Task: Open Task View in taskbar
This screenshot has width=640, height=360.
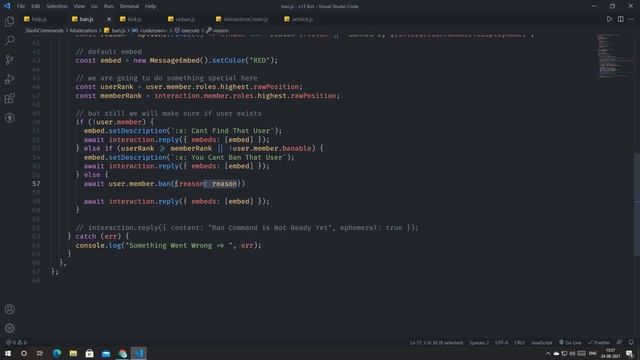Action: click(x=40, y=353)
